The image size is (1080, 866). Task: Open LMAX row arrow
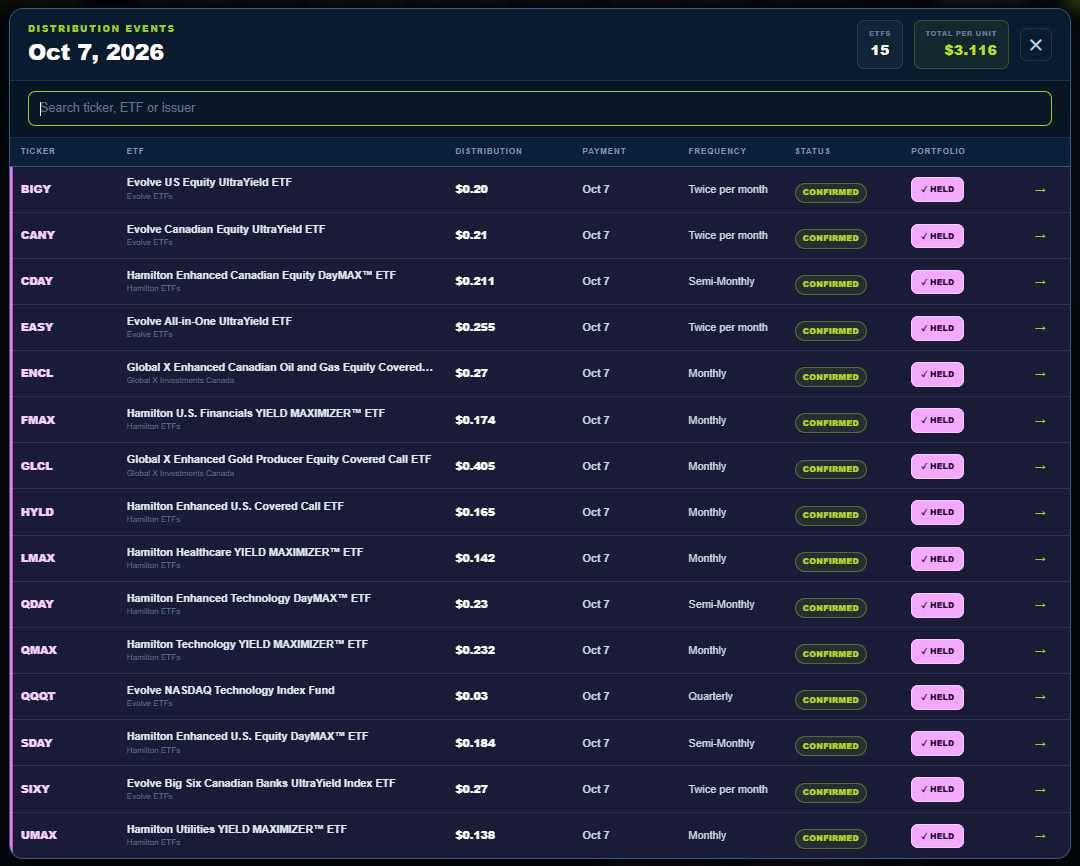click(x=1040, y=559)
